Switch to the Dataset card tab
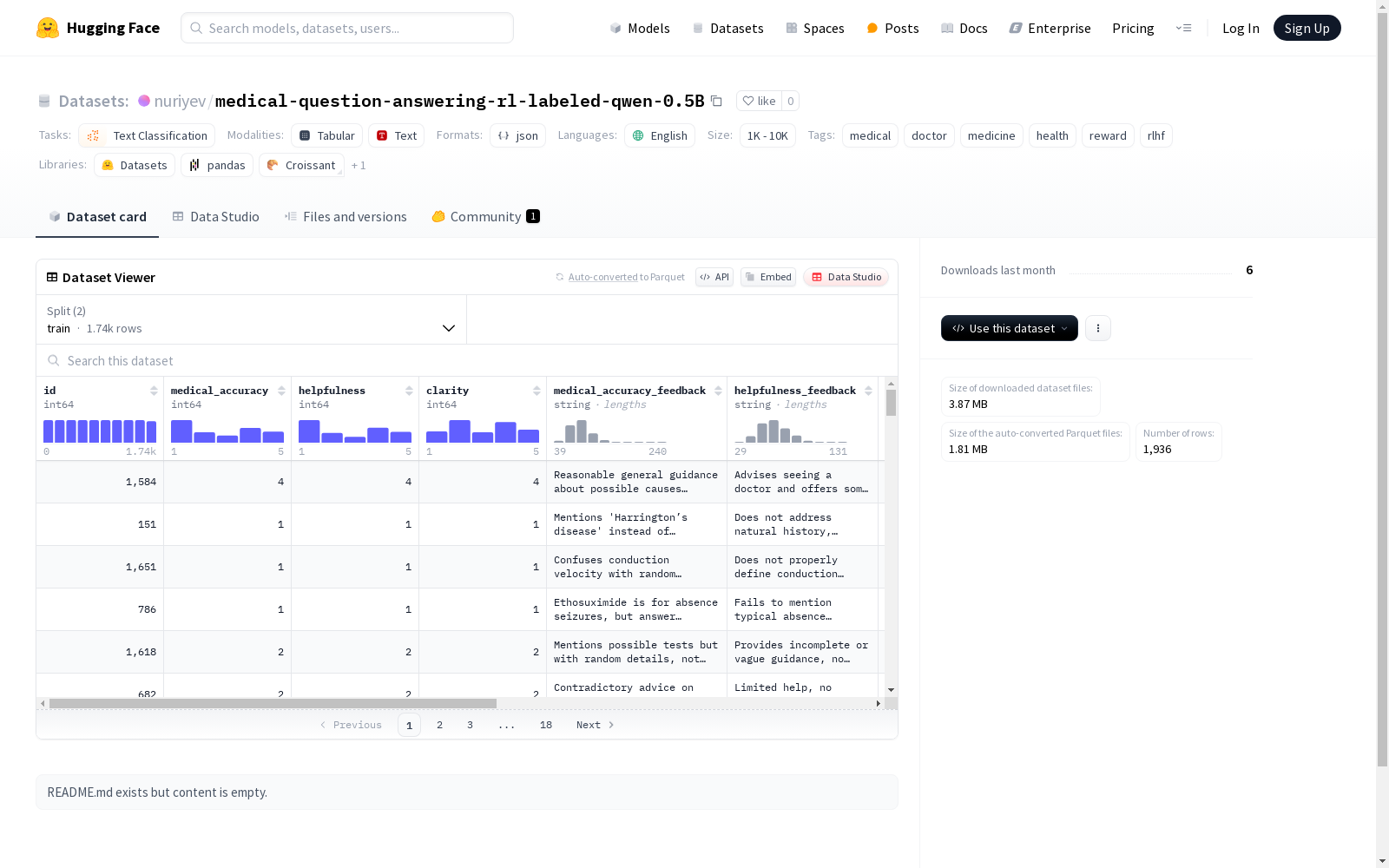 coord(97,217)
